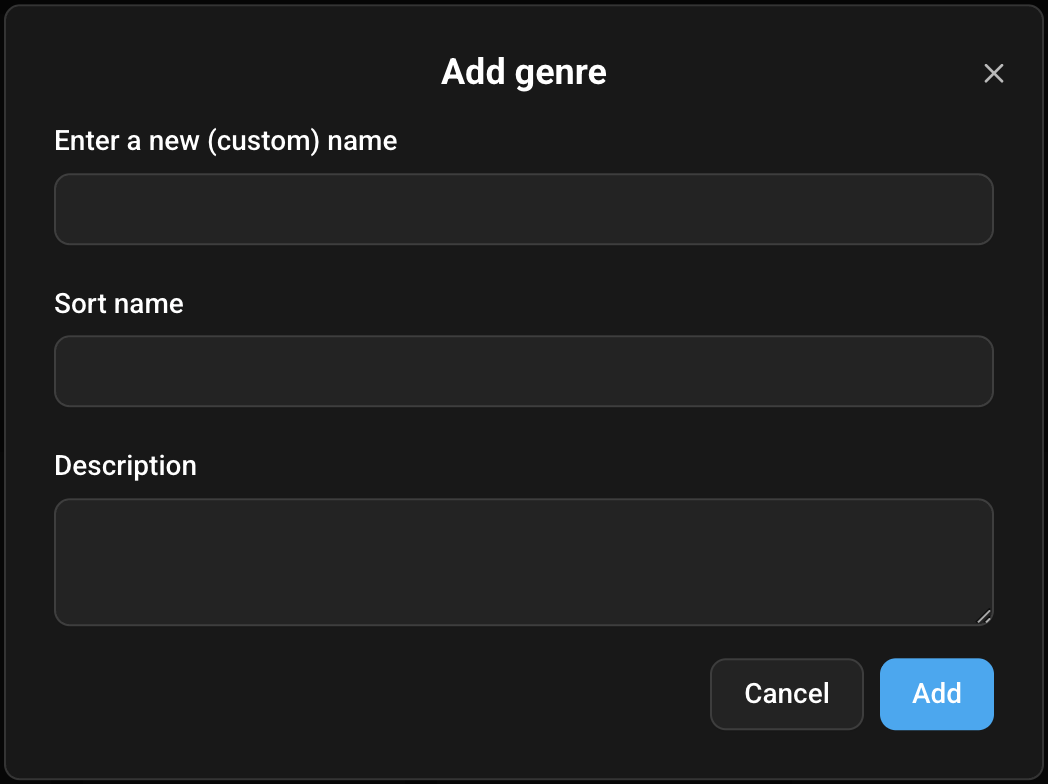Viewport: 1048px width, 784px height.
Task: Dismiss the dialog using the X icon
Action: [993, 73]
